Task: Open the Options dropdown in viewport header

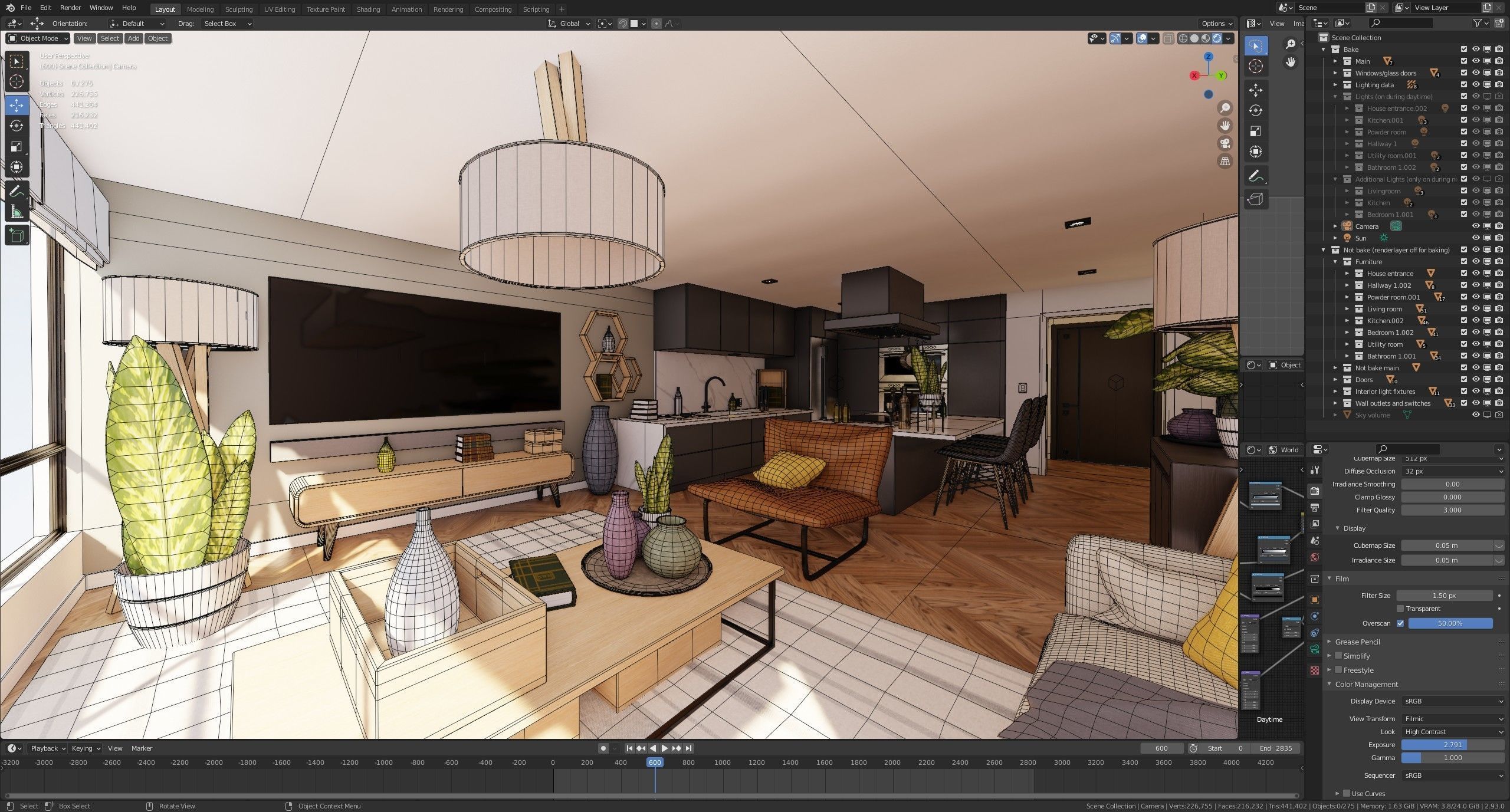Action: click(x=1217, y=24)
